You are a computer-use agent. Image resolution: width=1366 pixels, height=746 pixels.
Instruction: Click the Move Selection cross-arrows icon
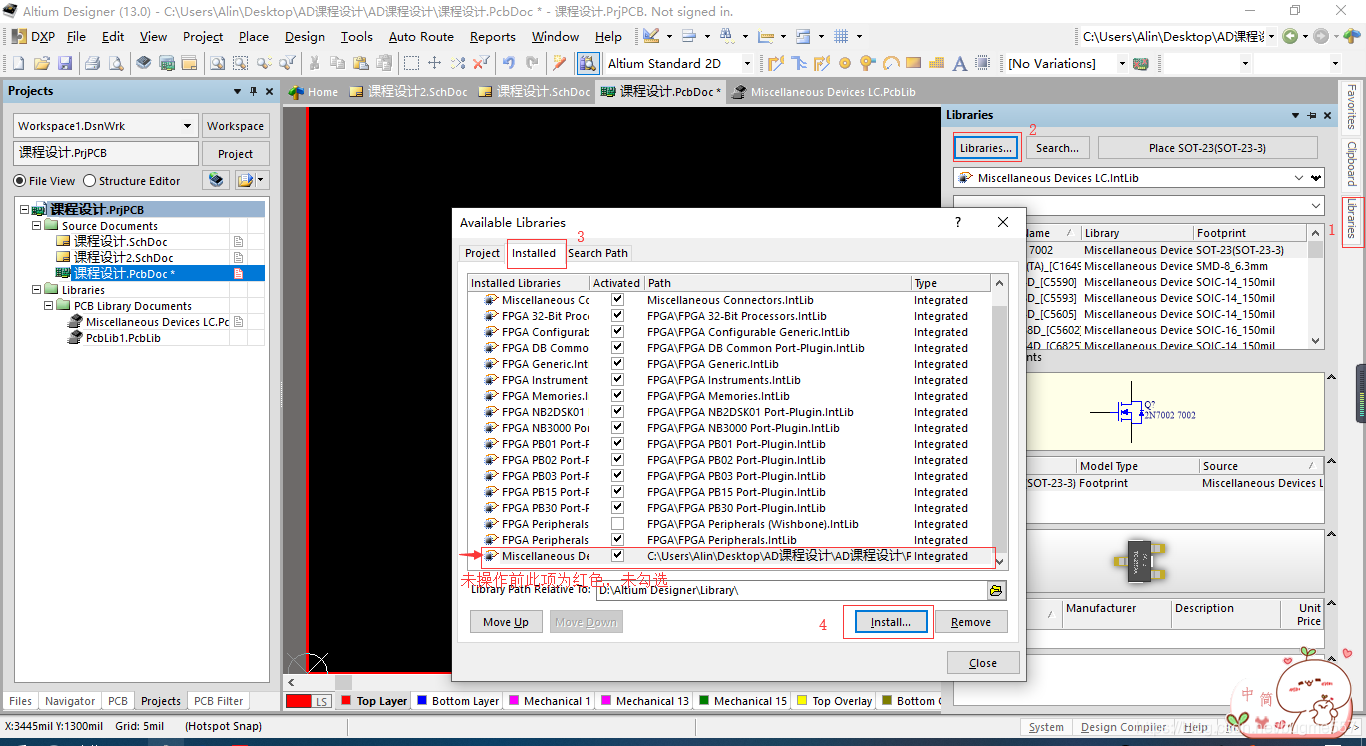point(434,63)
